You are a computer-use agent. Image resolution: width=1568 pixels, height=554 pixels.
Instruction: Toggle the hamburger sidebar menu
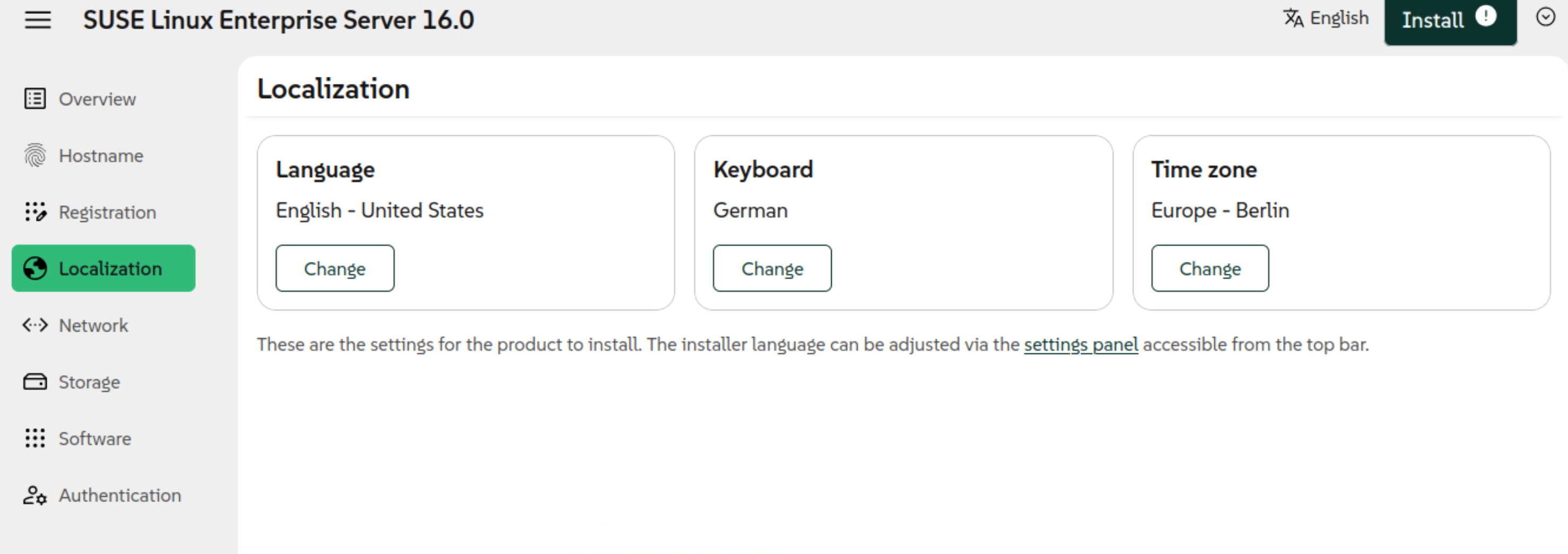pyautogui.click(x=38, y=20)
